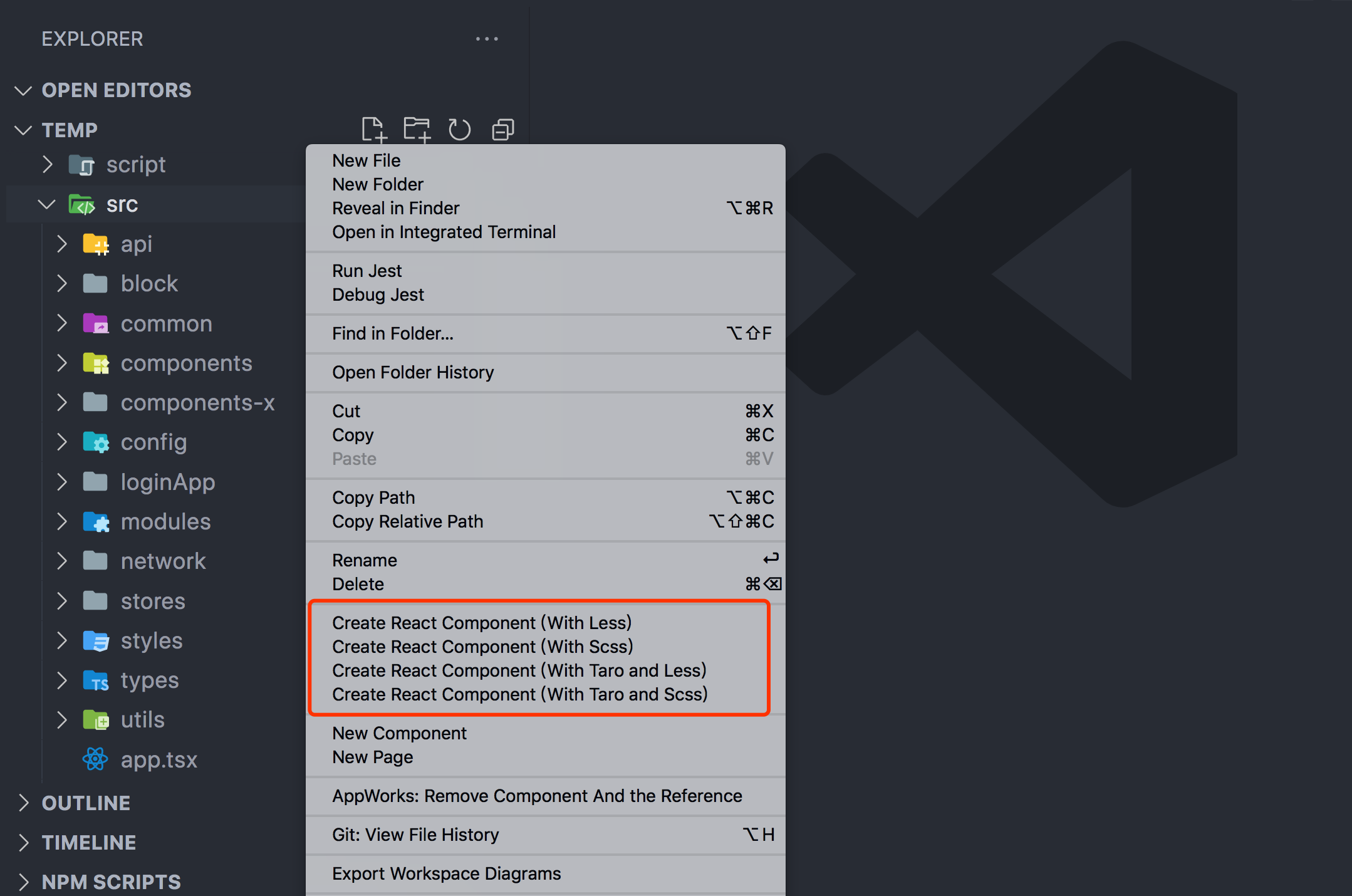Click the New File icon in Explorer
The height and width of the screenshot is (896, 1352).
pos(373,128)
